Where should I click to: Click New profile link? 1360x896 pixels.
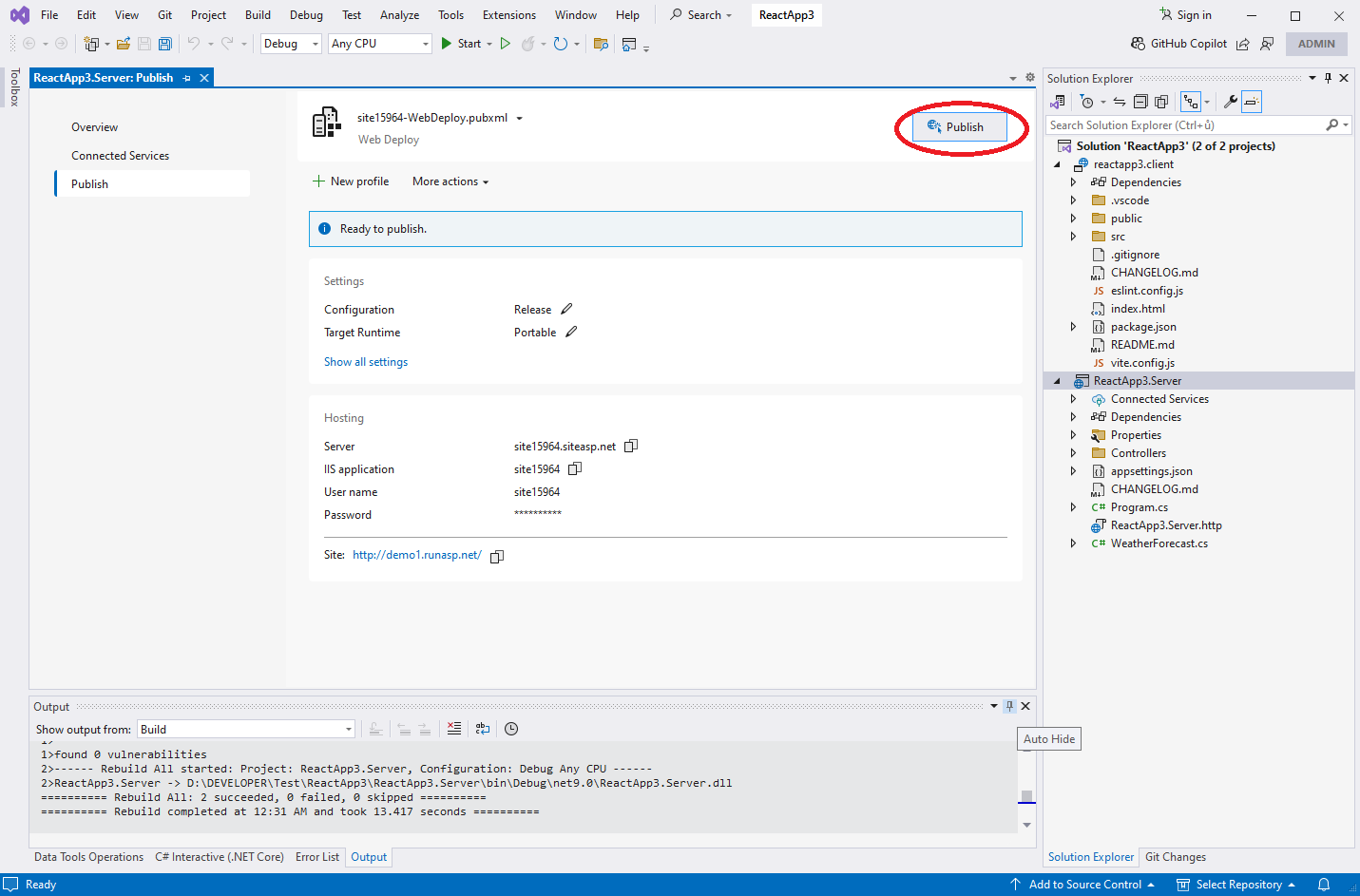(x=351, y=181)
